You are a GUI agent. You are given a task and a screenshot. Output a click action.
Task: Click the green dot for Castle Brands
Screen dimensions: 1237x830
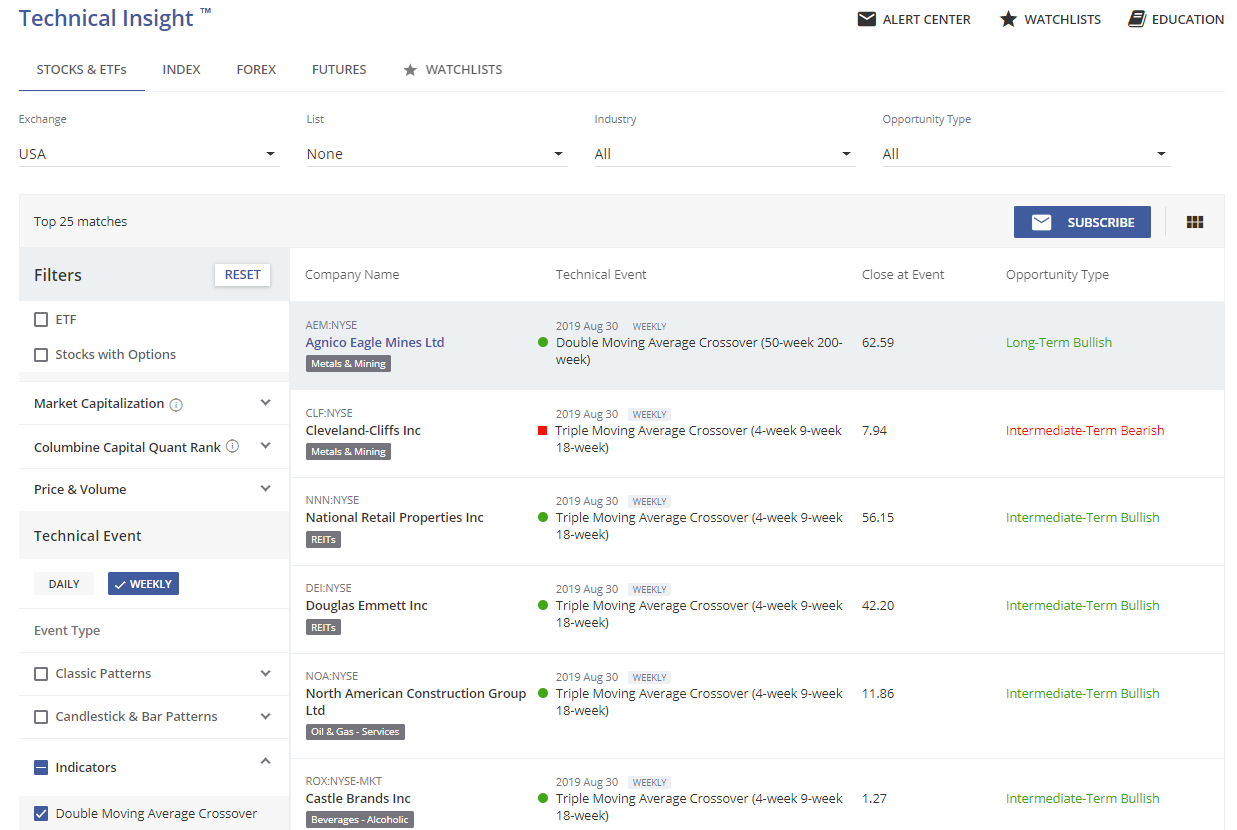coord(543,798)
